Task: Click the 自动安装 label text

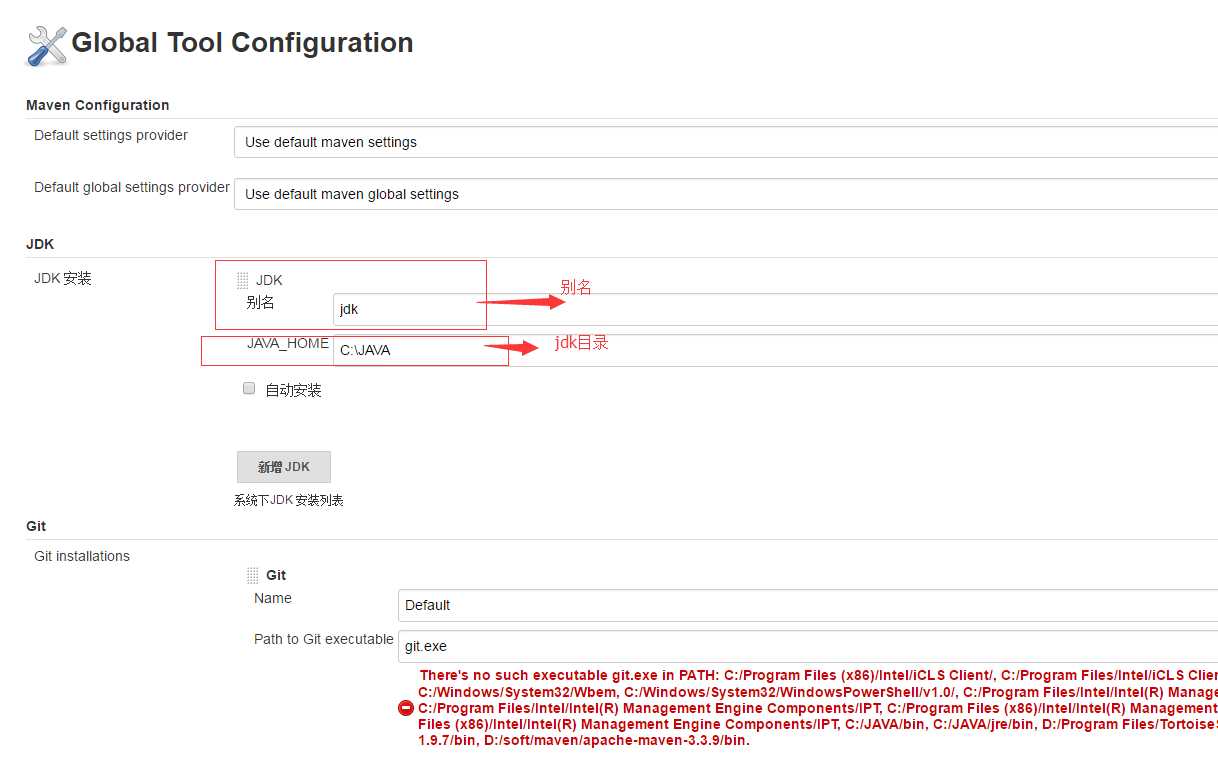Action: coord(293,390)
